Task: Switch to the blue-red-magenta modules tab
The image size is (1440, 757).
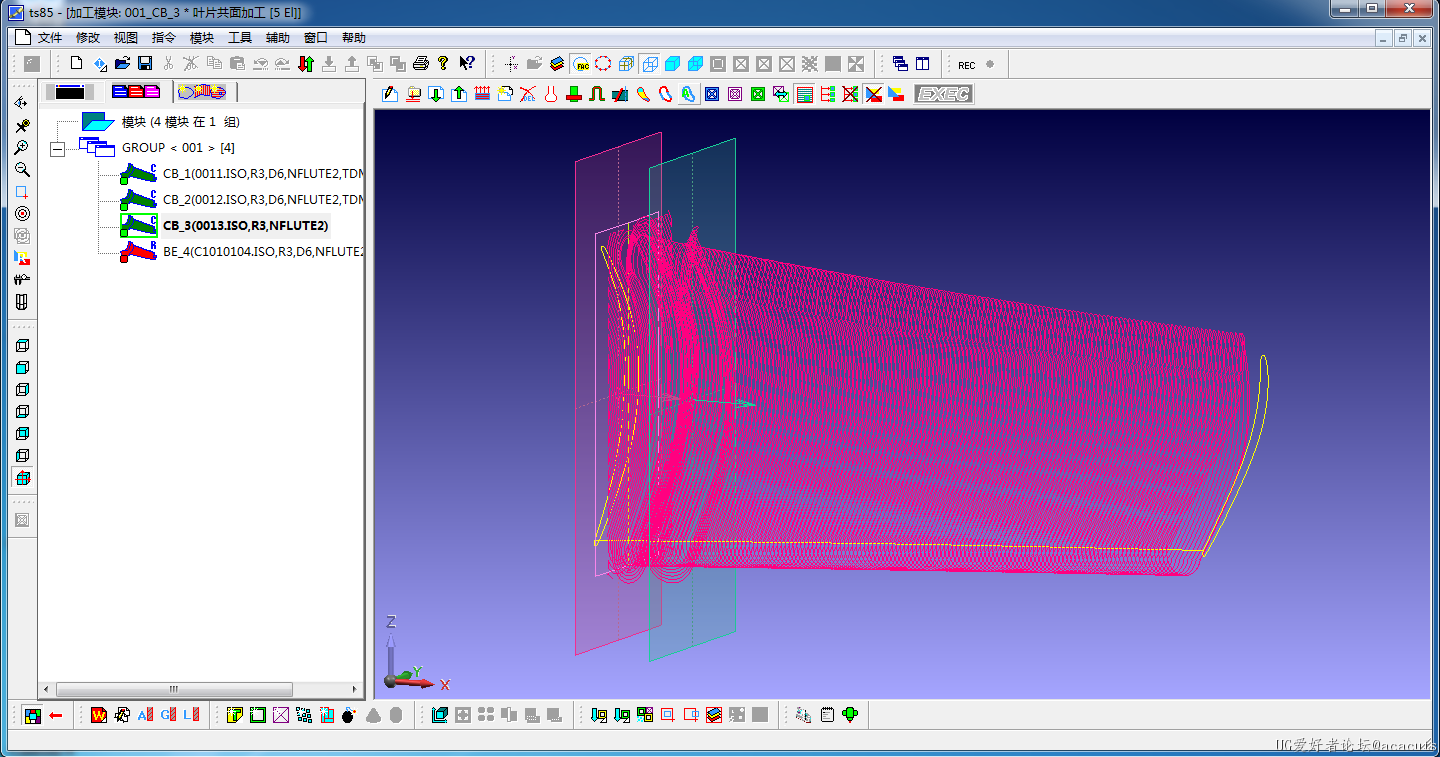Action: coord(136,92)
